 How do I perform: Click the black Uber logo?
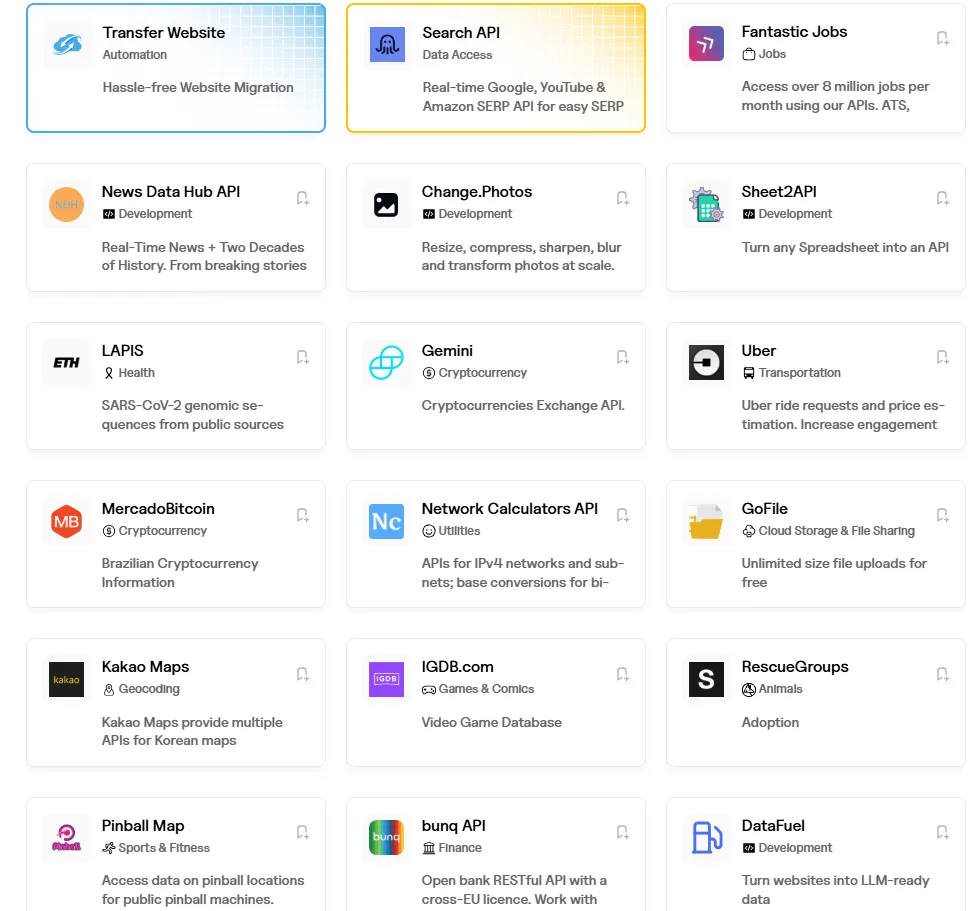click(x=706, y=362)
